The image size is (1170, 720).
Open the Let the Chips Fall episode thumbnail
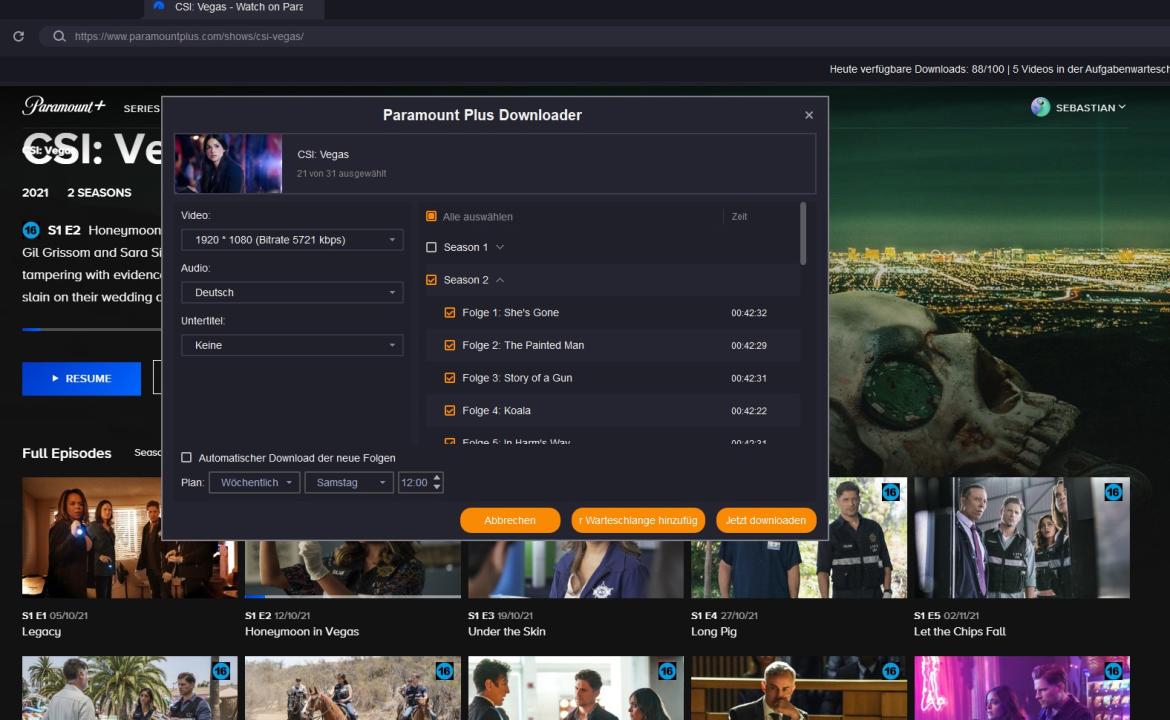[x=1022, y=537]
